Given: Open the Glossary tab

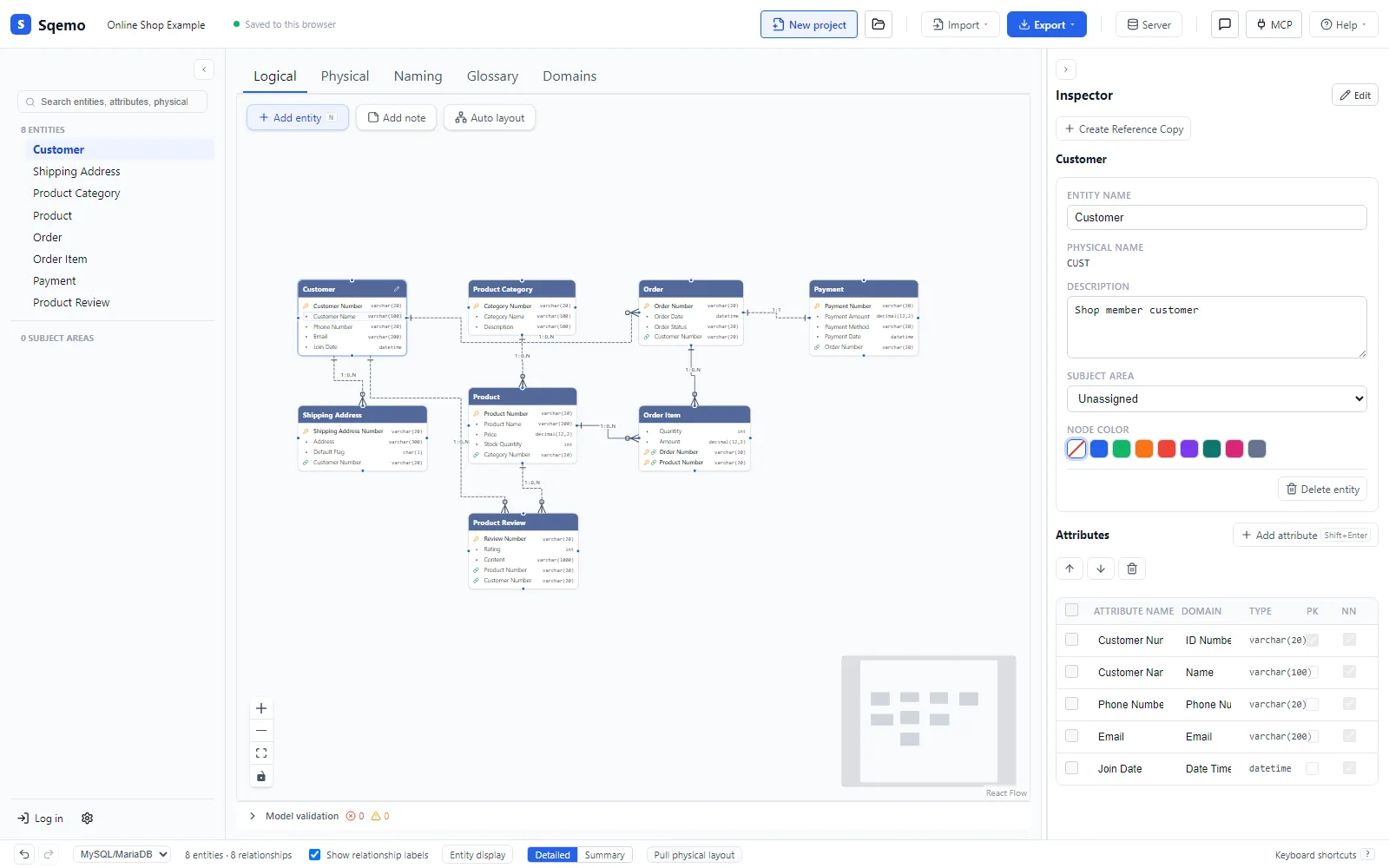Looking at the screenshot, I should coord(492,76).
